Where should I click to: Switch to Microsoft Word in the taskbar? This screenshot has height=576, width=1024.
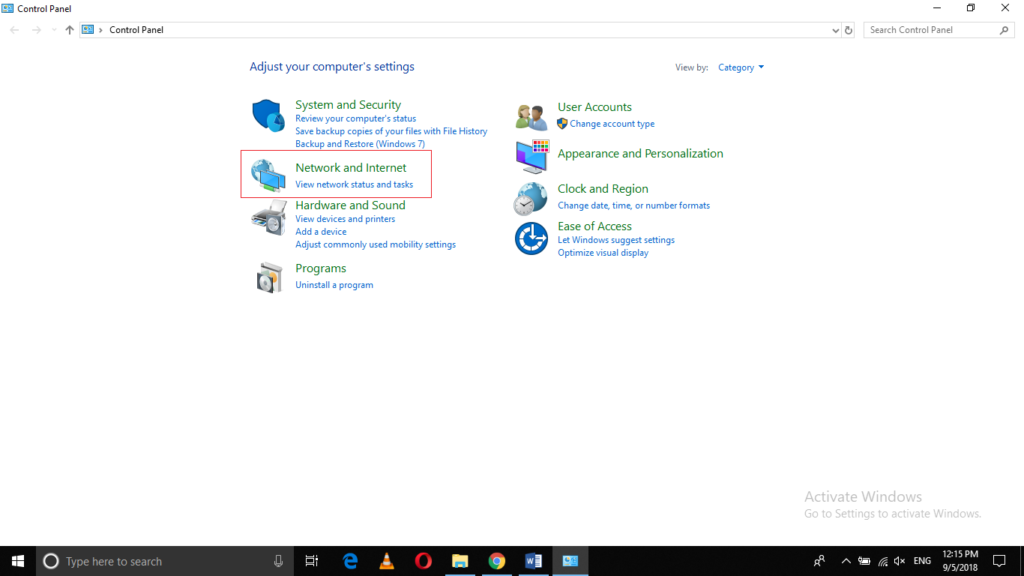[534, 561]
